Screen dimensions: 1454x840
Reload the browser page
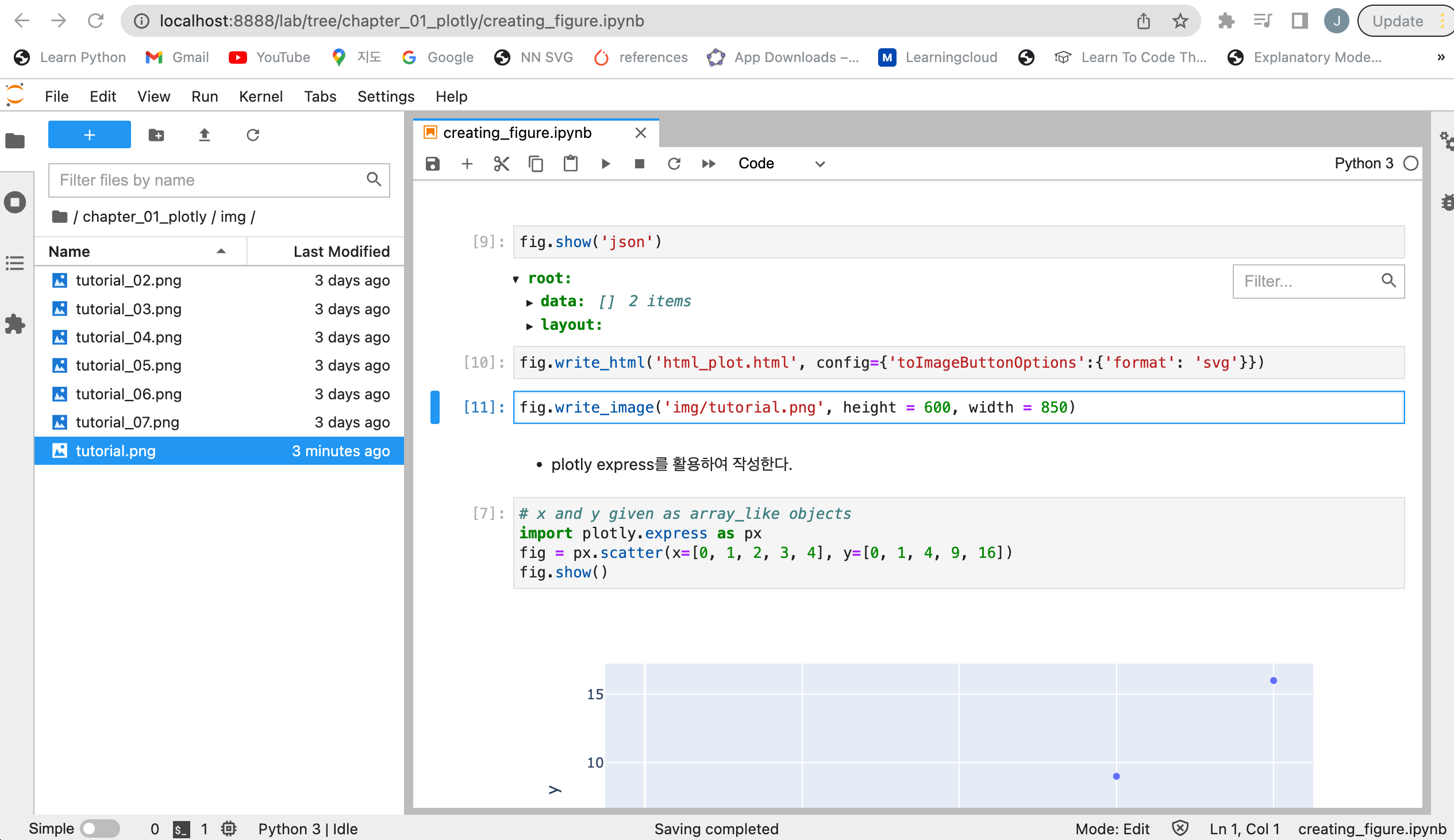pos(95,21)
